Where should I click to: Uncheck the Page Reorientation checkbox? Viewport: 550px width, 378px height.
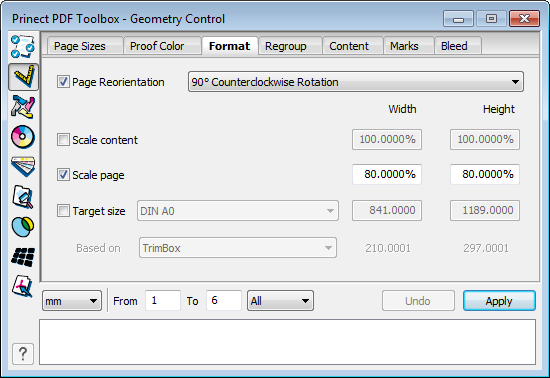(63, 82)
